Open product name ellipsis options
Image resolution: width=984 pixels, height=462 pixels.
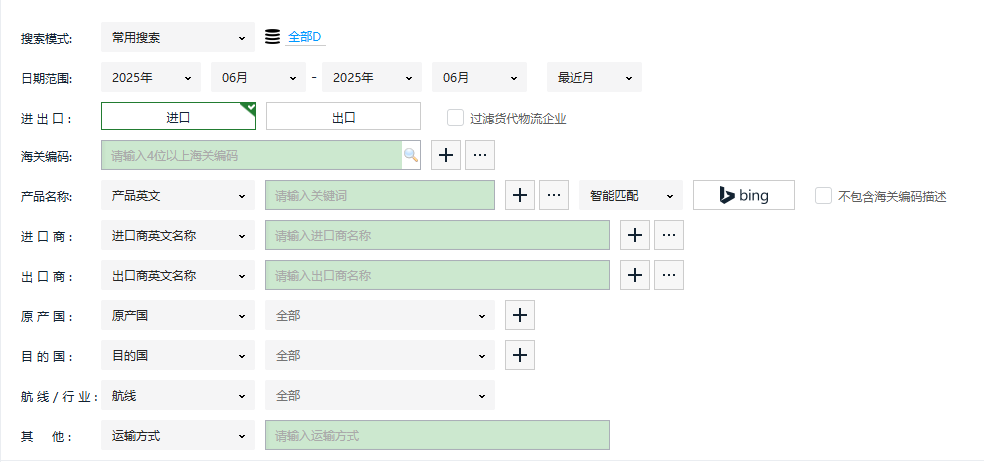coord(554,195)
